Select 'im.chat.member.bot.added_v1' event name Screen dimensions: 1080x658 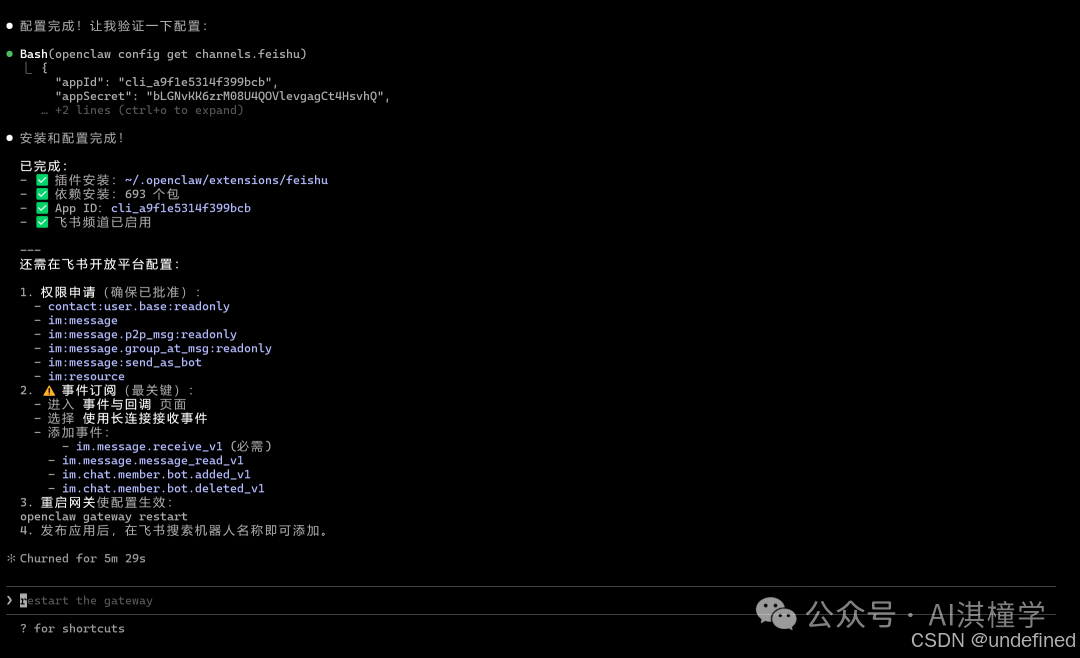(x=156, y=474)
